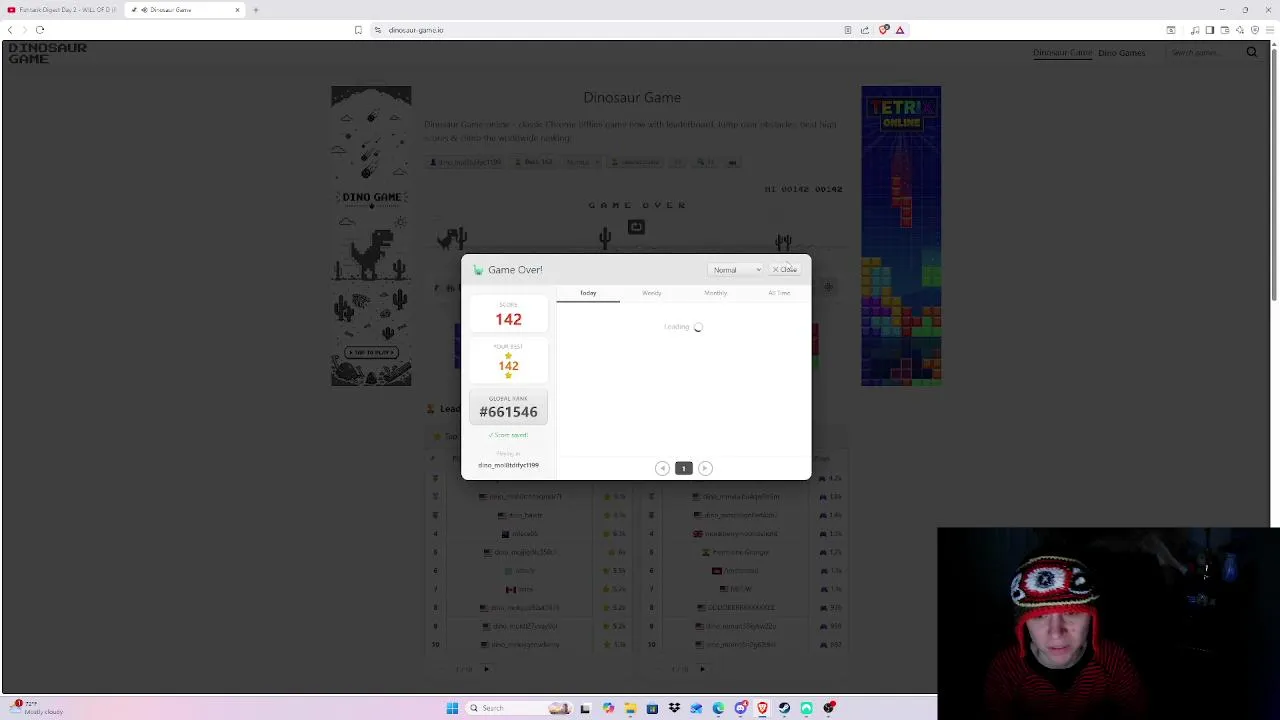This screenshot has width=1280, height=720.
Task: Click the Brave Shields icon
Action: 884,30
